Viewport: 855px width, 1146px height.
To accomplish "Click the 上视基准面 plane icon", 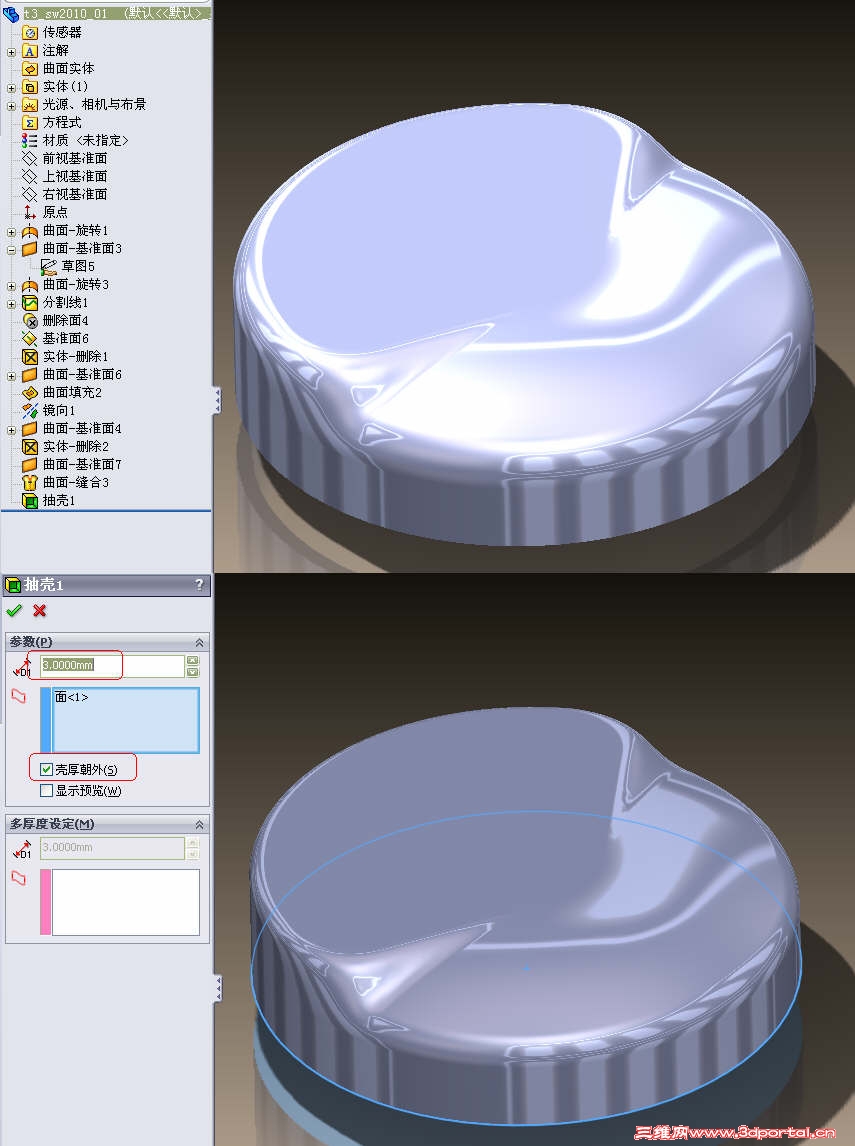I will 30,176.
